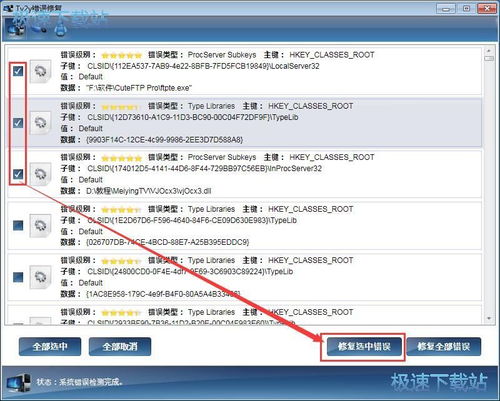The width and height of the screenshot is (500, 401).
Task: Click the error list scrollbar up arrow
Action: click(489, 51)
